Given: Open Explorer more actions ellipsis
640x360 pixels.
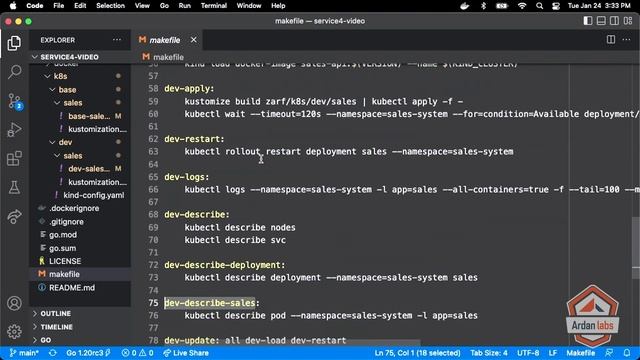Looking at the screenshot, I should [117, 40].
